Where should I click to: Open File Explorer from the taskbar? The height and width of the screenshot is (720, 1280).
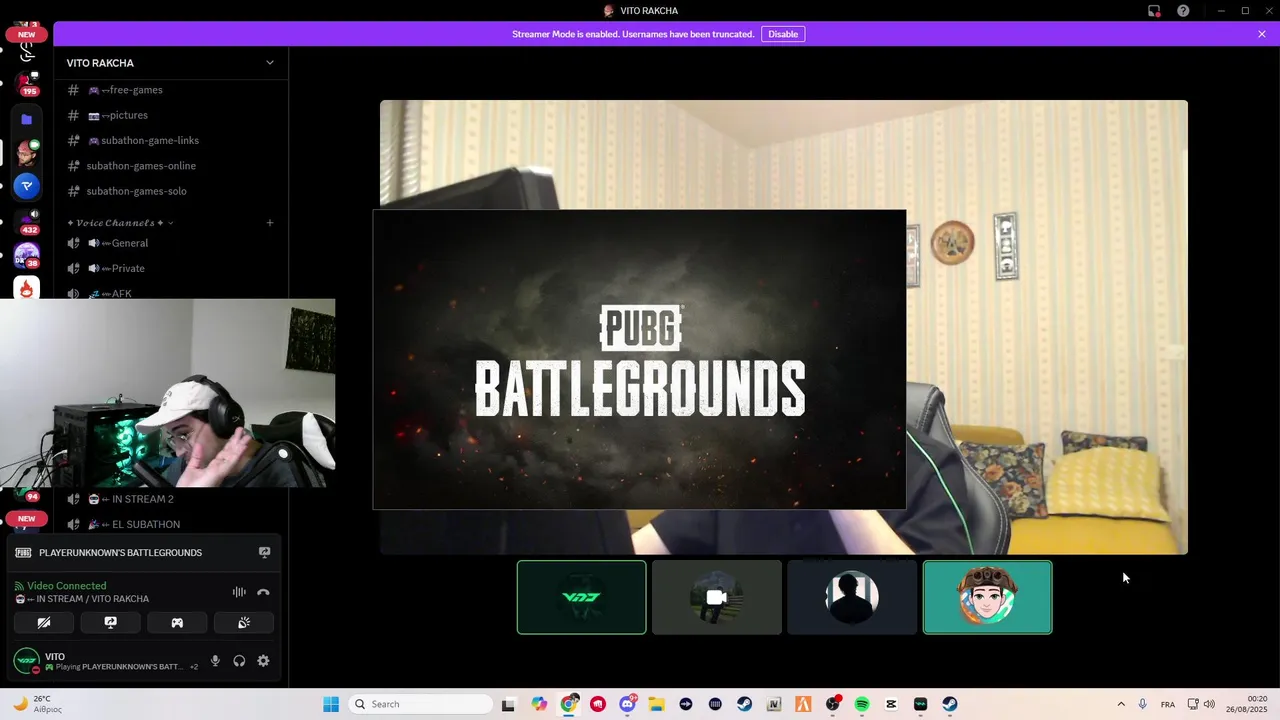coord(657,704)
